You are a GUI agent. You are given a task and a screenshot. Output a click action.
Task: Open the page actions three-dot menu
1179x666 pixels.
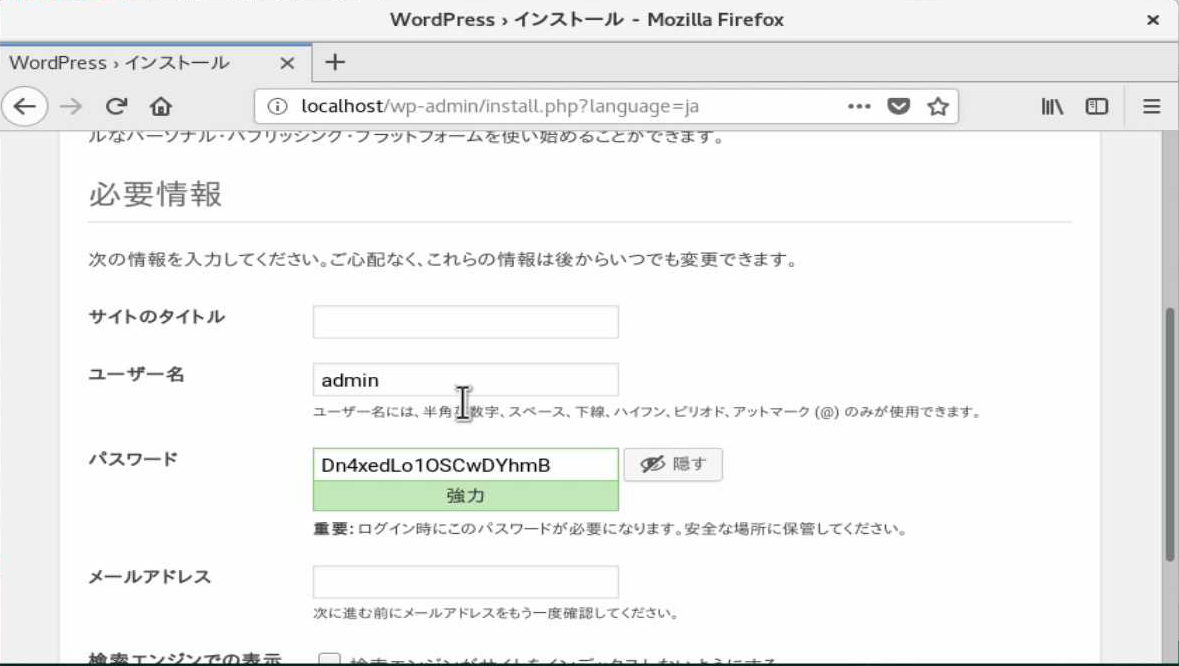[859, 106]
